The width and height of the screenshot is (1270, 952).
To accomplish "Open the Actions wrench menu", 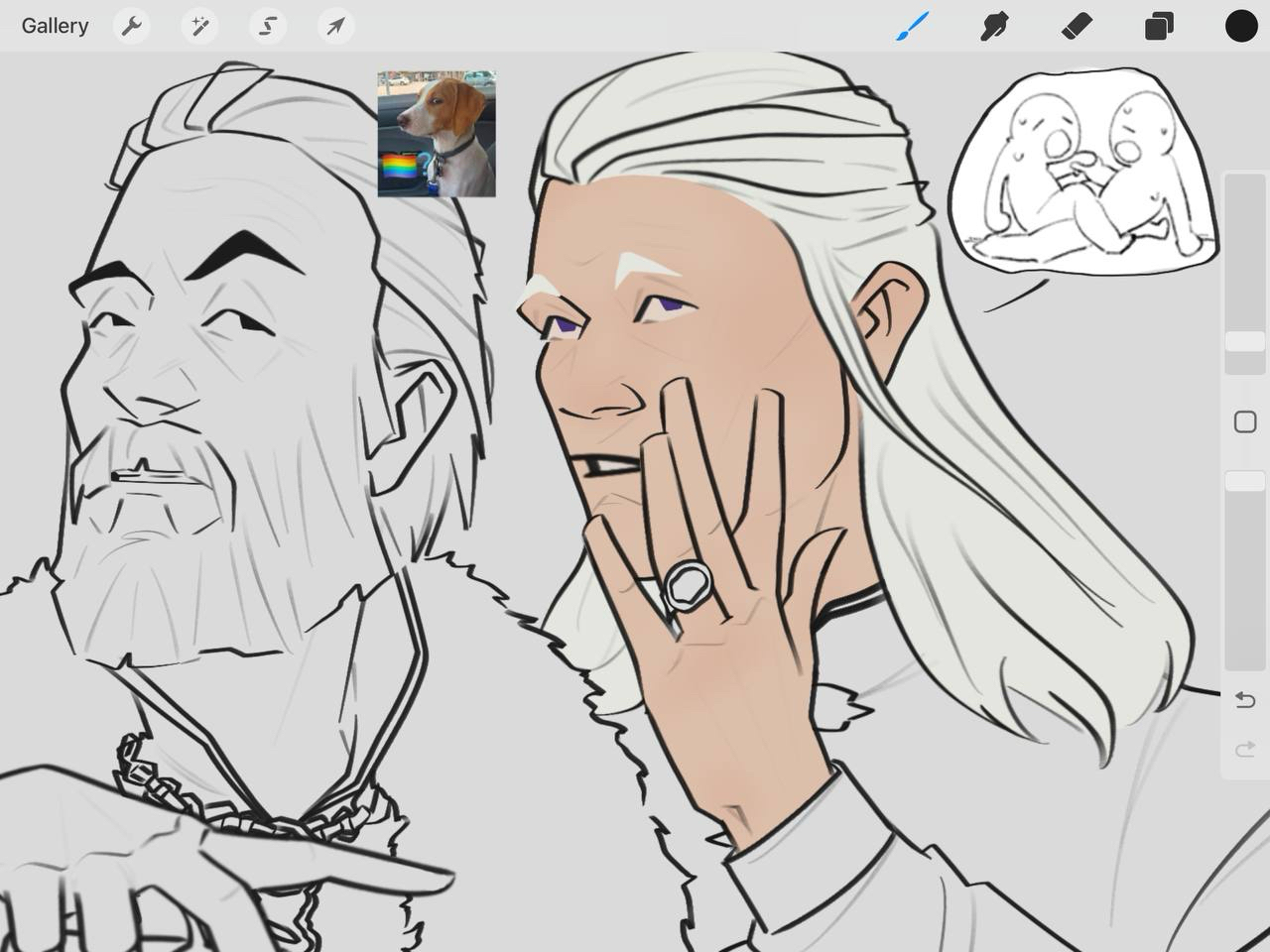I will (x=131, y=26).
